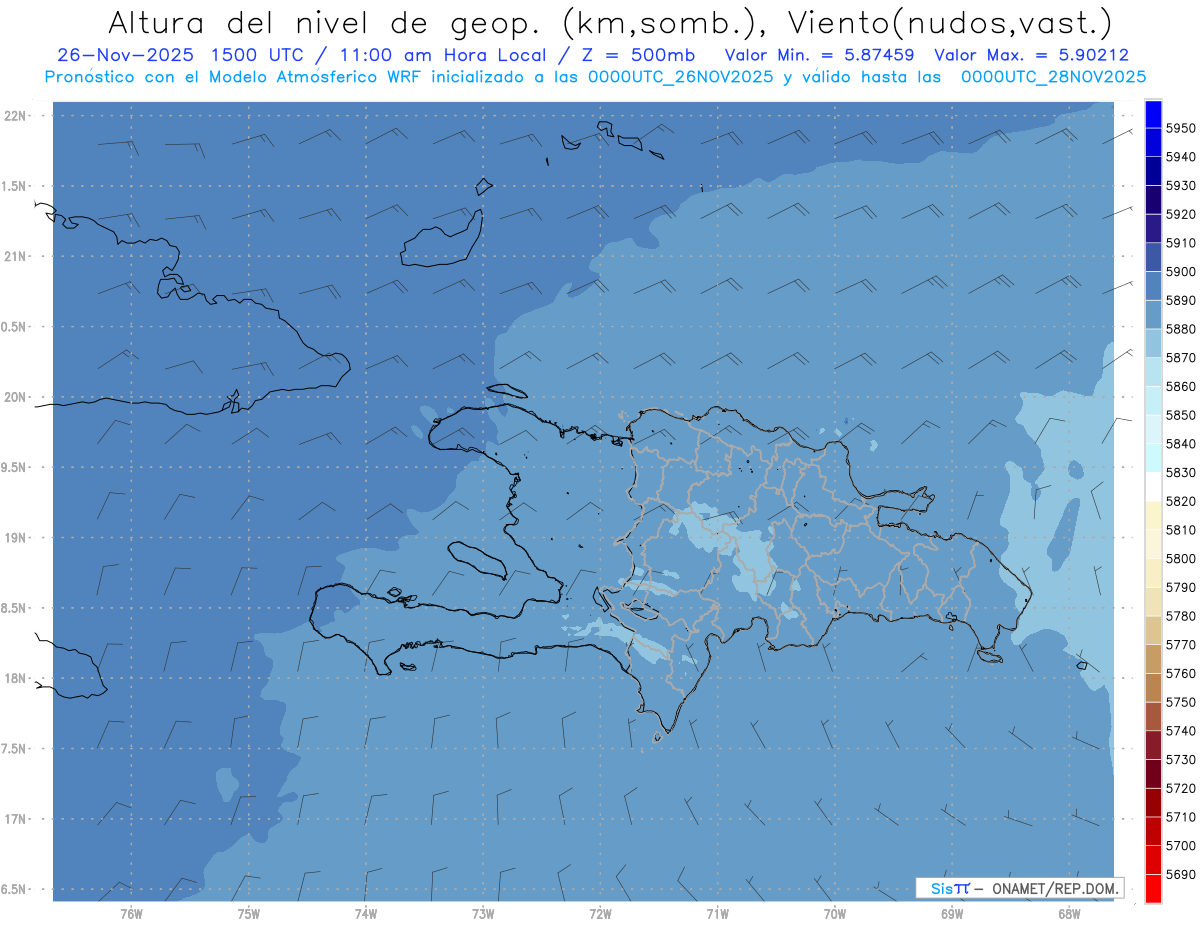Image resolution: width=1200 pixels, height=927 pixels.
Task: Click the color bar segment between 5700 and 5690
Action: click(1152, 860)
